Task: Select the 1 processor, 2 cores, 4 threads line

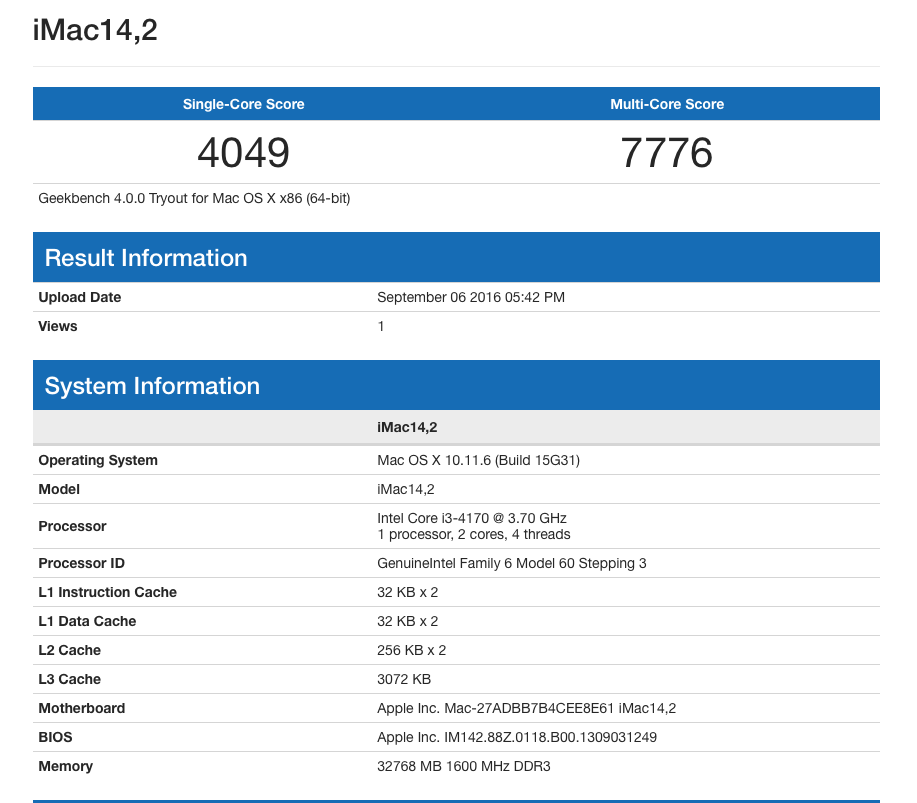Action: 474,535
